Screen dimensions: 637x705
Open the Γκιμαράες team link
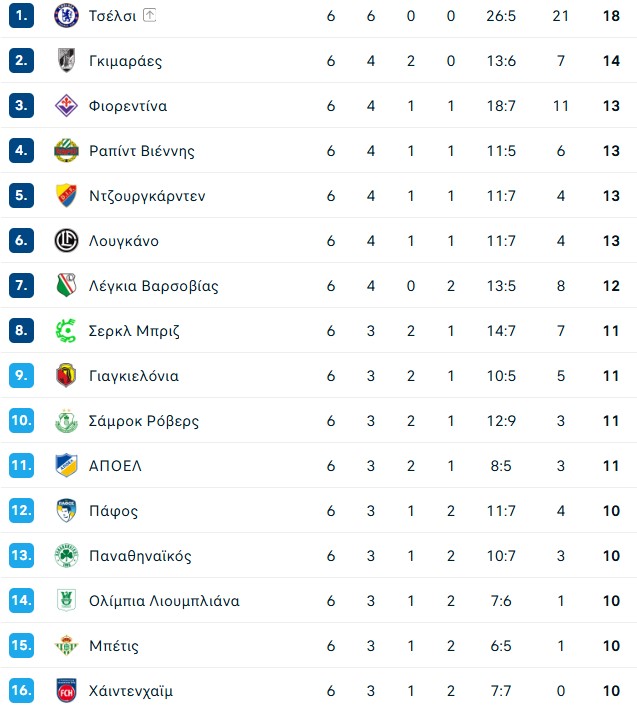pyautogui.click(x=125, y=61)
